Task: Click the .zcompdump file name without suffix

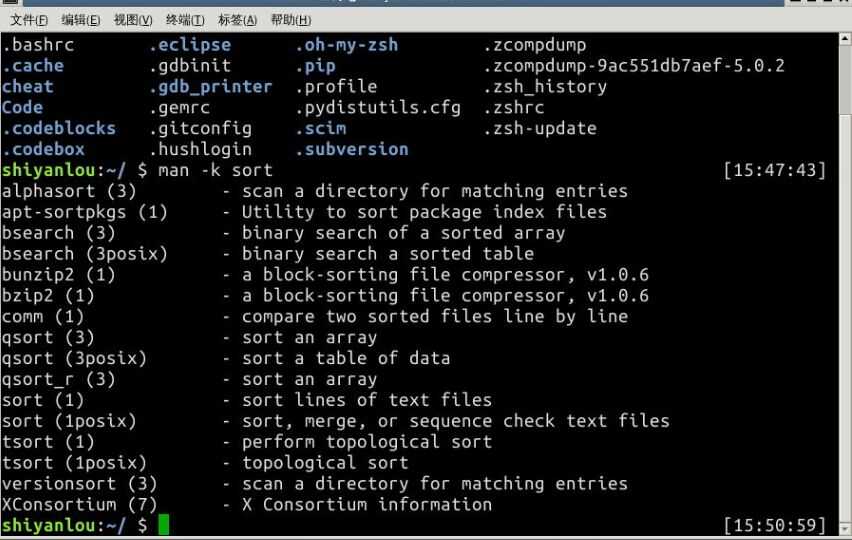Action: 535,45
